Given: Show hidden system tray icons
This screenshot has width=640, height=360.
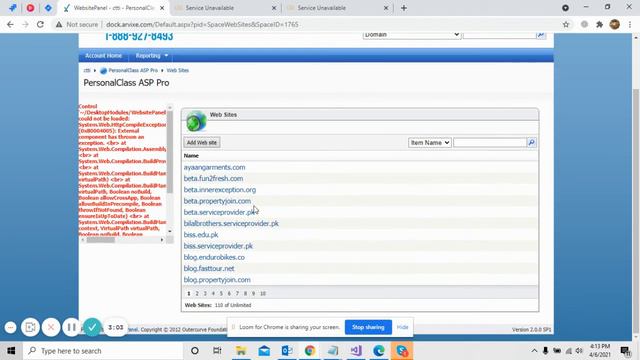Looking at the screenshot, I should (x=534, y=351).
